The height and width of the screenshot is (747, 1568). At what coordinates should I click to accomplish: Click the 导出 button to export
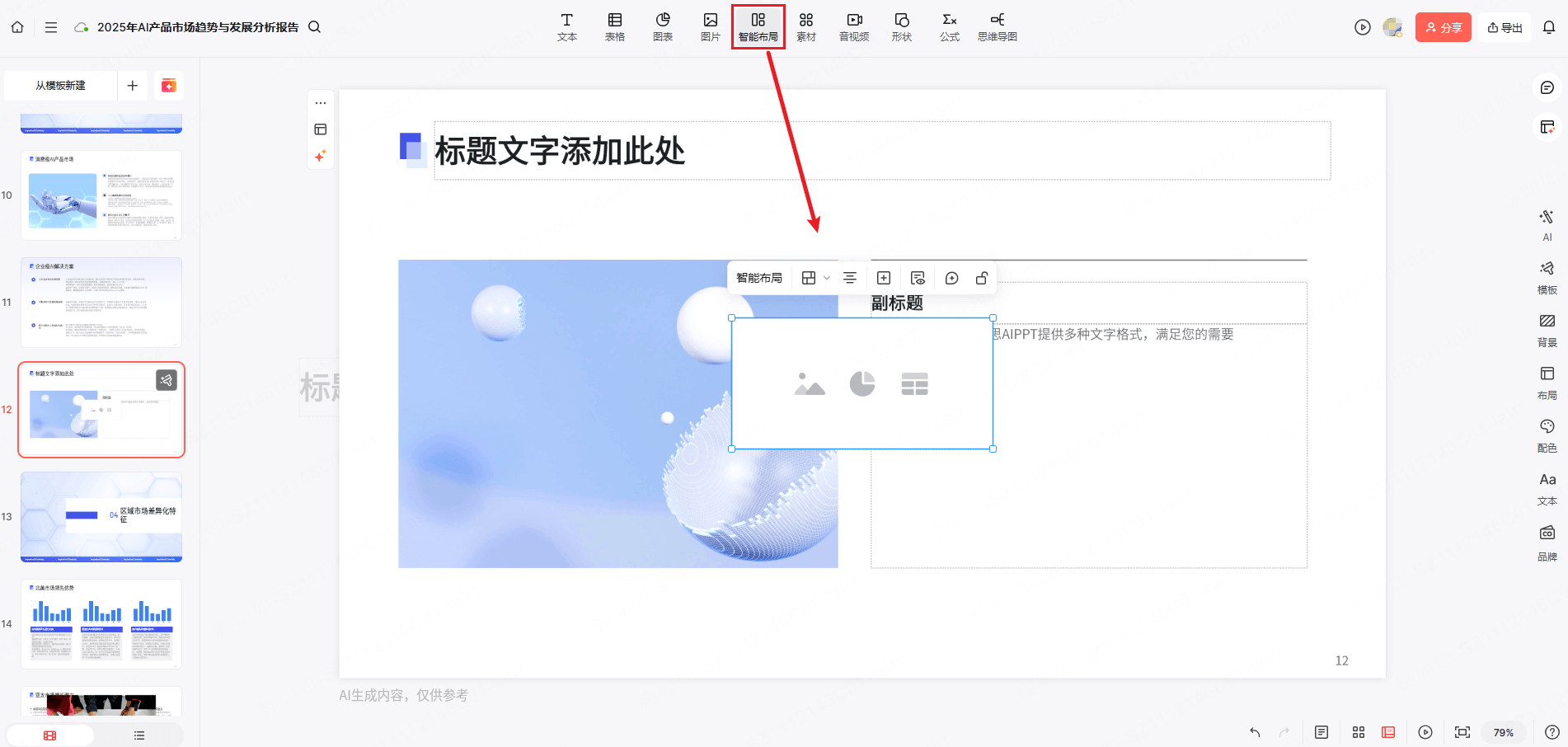point(1504,26)
